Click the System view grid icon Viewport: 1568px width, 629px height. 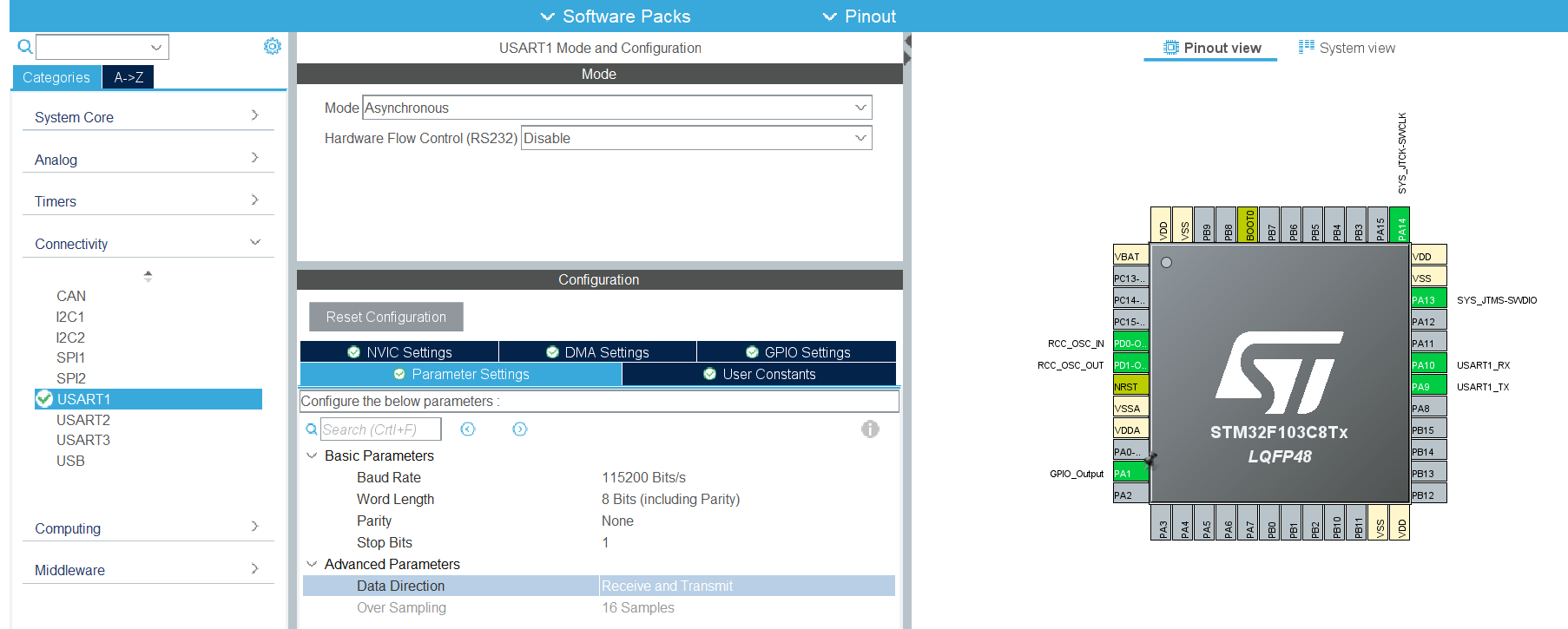point(1307,47)
